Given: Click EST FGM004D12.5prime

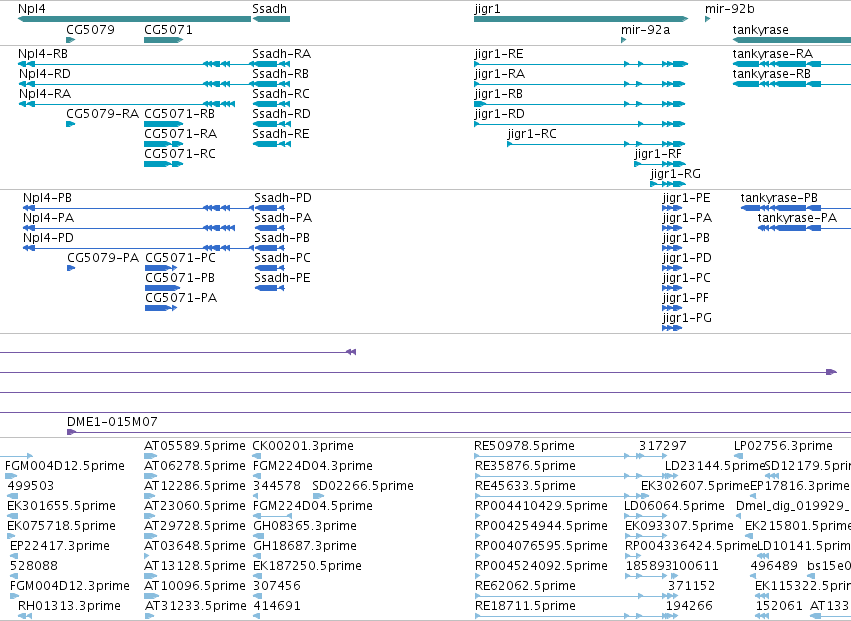Looking at the screenshot, I should (x=11, y=476).
